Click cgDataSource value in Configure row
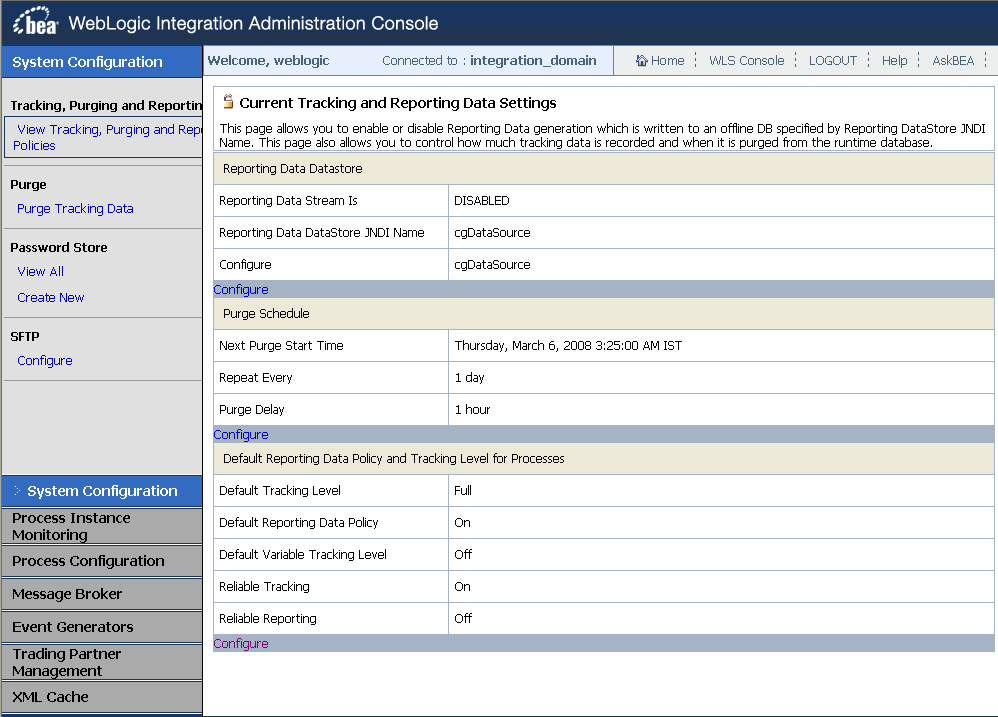This screenshot has height=717, width=998. (492, 265)
